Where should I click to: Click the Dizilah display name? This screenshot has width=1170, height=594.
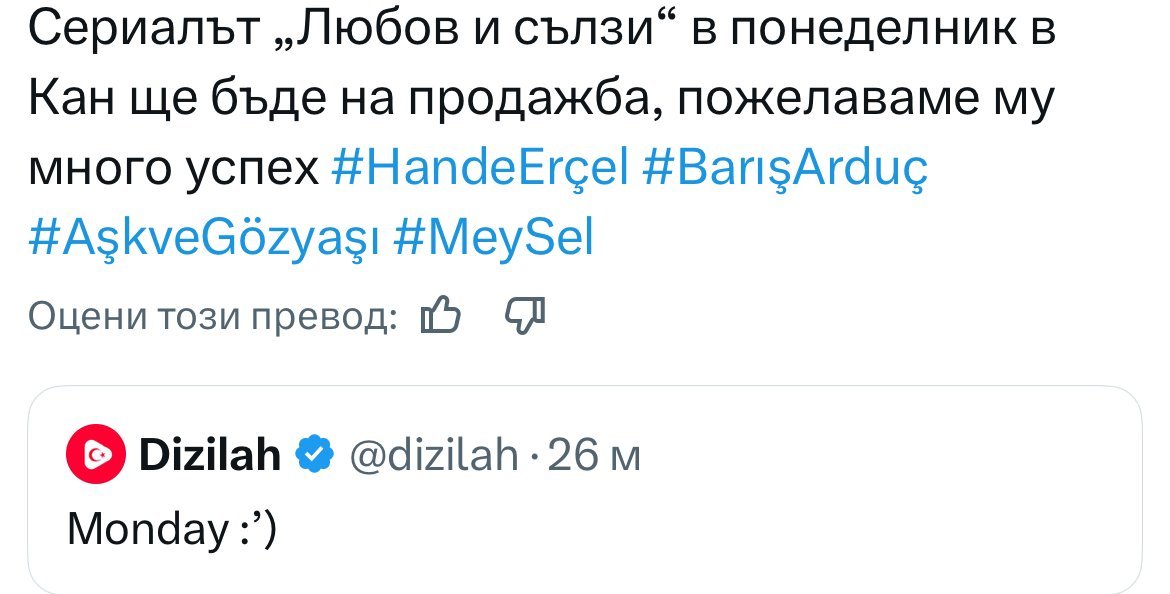pos(210,456)
